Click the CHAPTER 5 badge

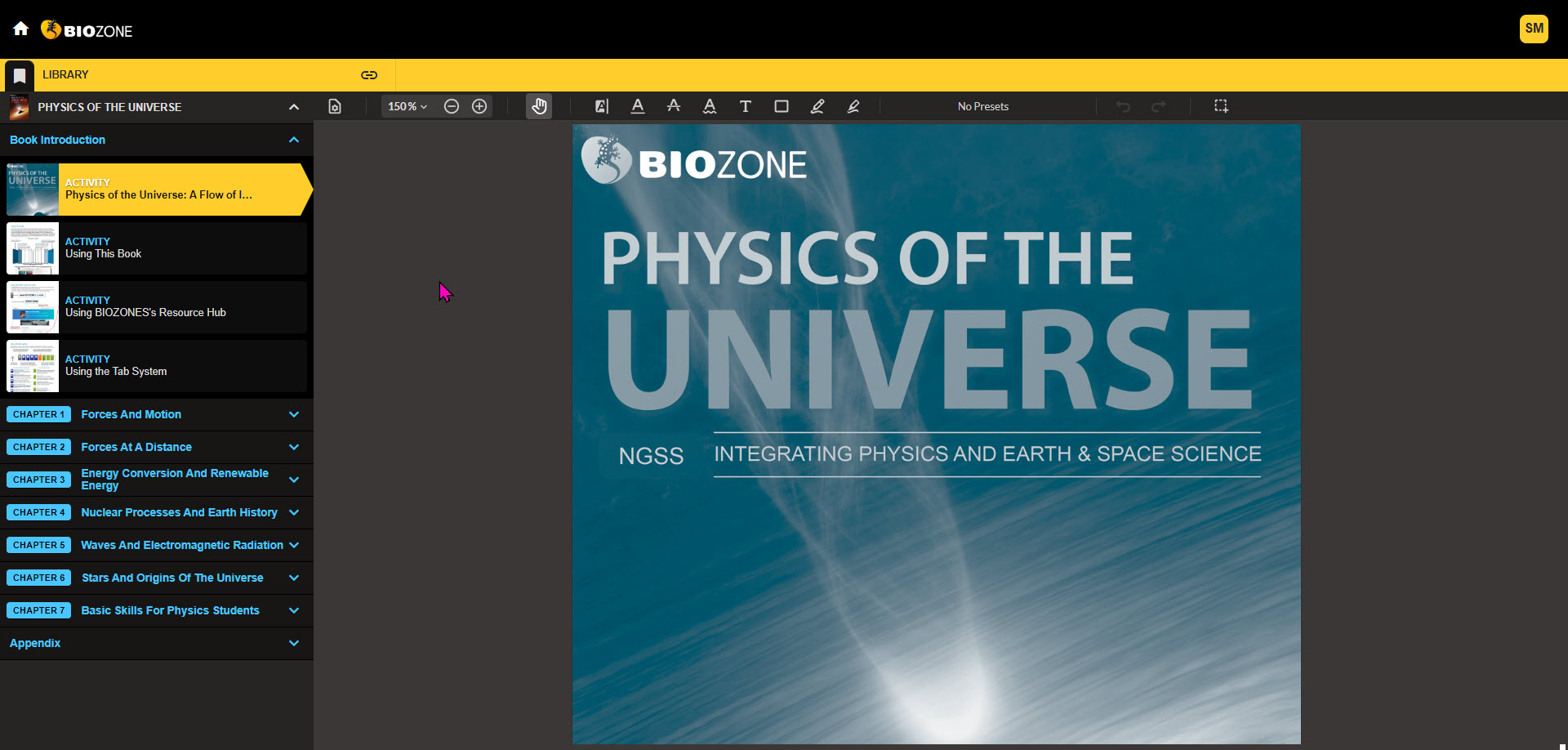(x=38, y=545)
